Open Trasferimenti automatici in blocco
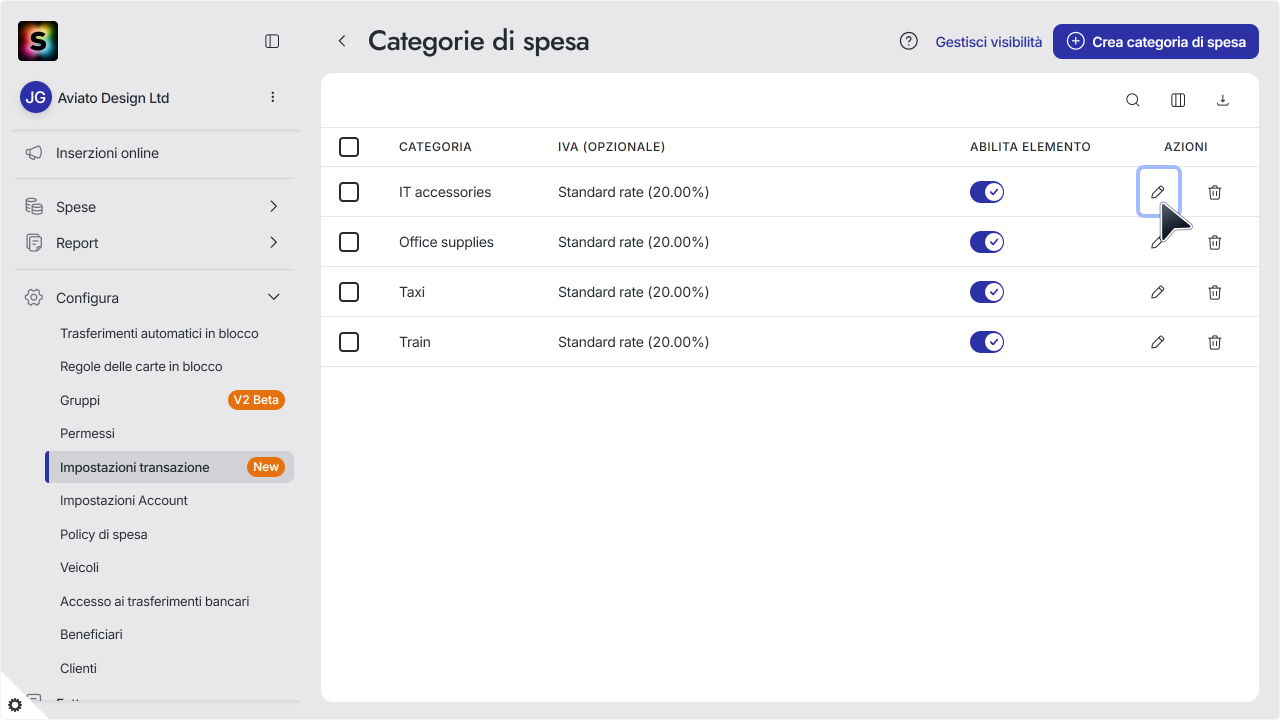Screen dimensions: 1280x720 pos(159,333)
